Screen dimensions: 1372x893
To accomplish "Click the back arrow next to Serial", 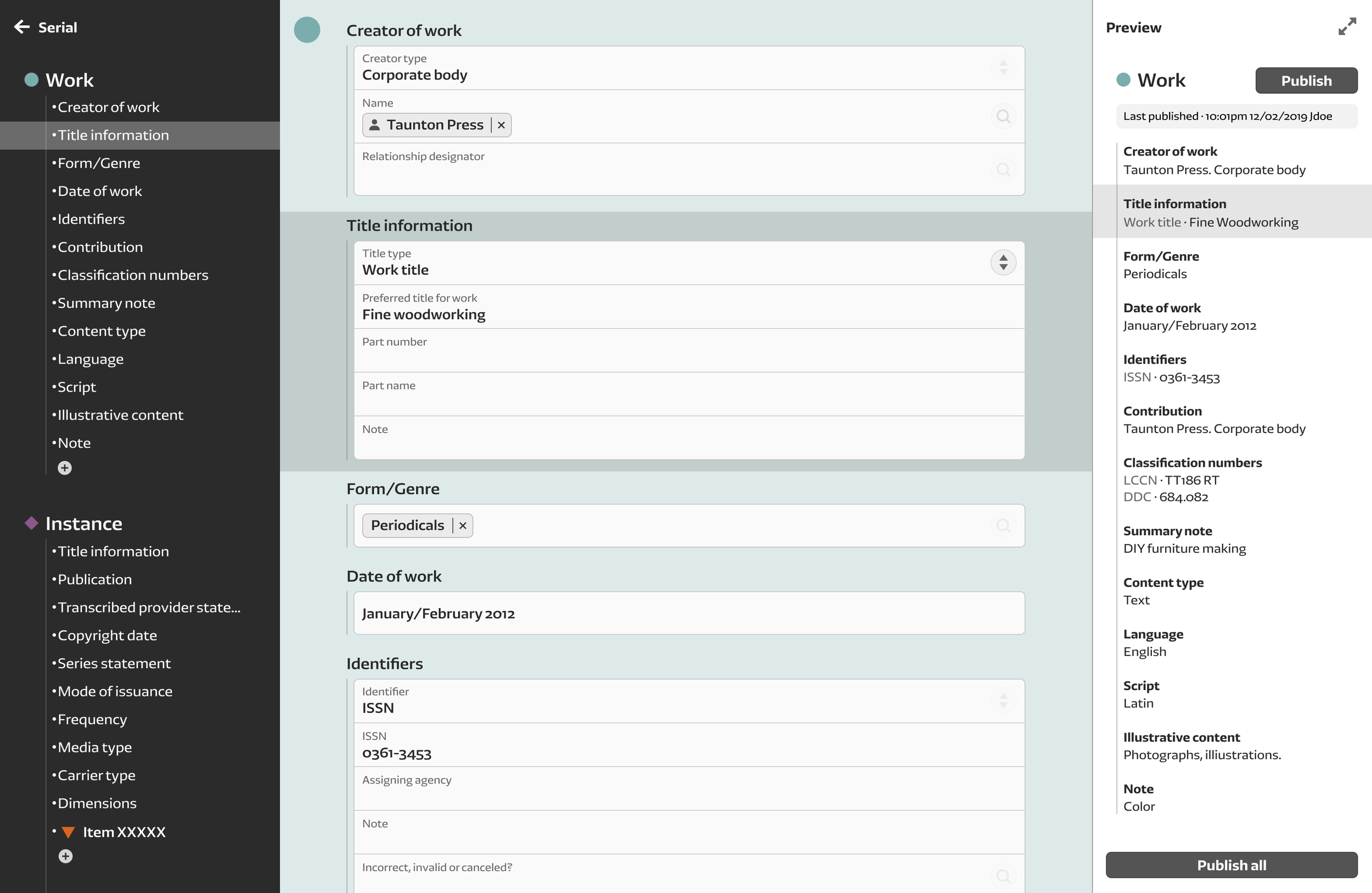I will click(21, 27).
